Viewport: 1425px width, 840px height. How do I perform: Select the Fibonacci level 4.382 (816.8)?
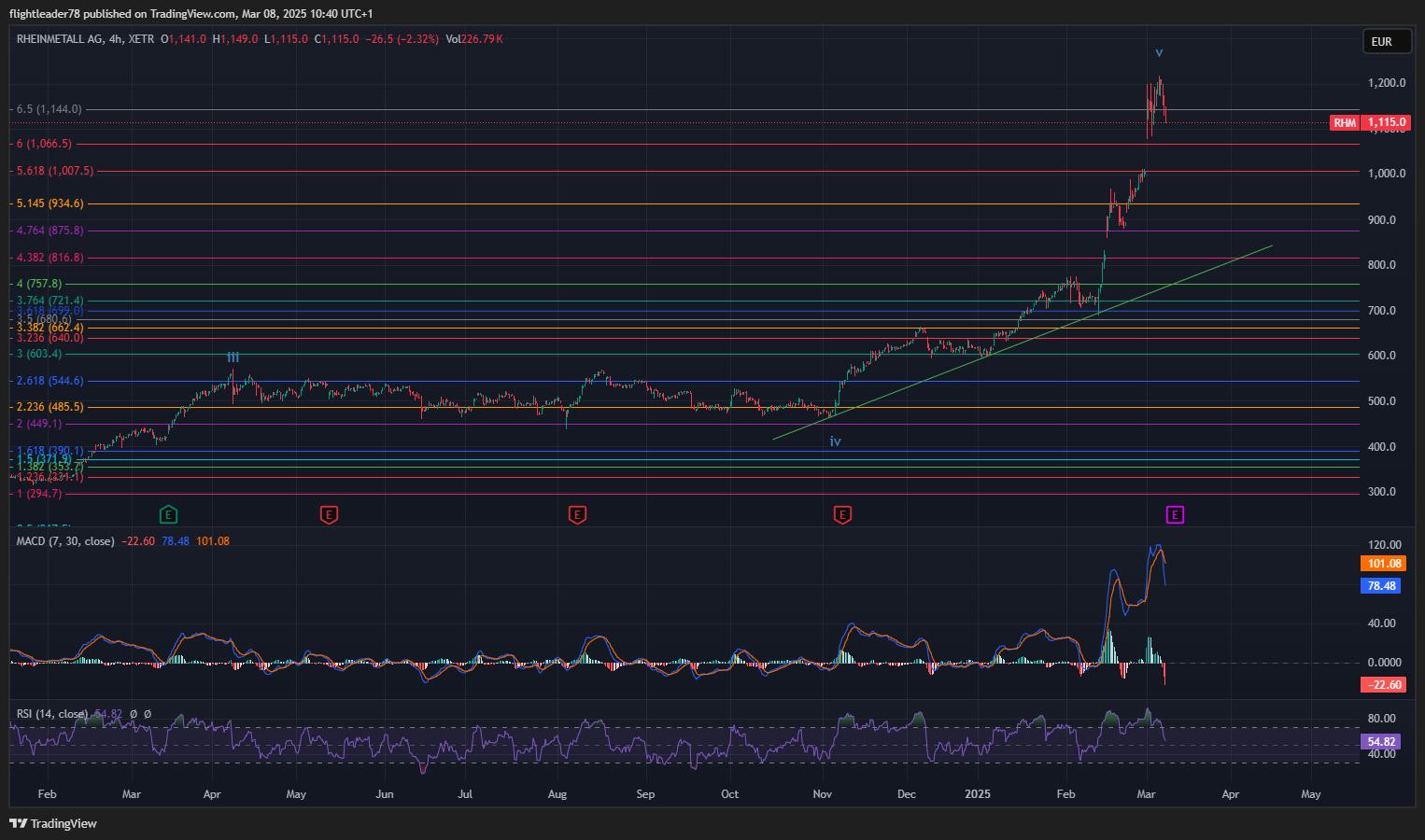[49, 258]
